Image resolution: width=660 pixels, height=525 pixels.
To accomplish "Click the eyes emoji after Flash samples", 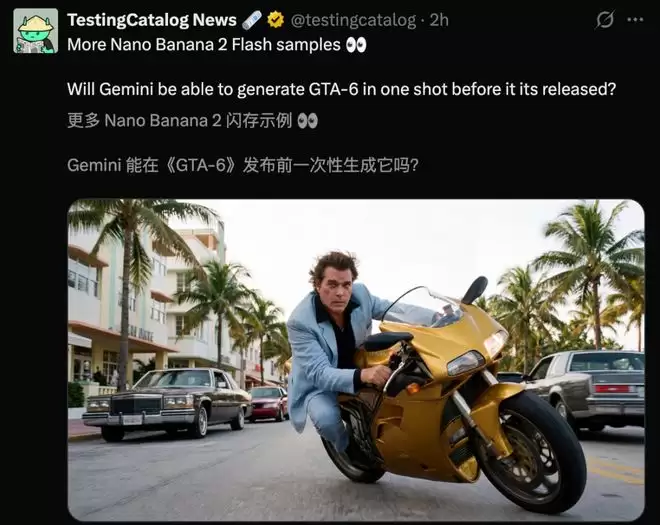I will tap(356, 45).
